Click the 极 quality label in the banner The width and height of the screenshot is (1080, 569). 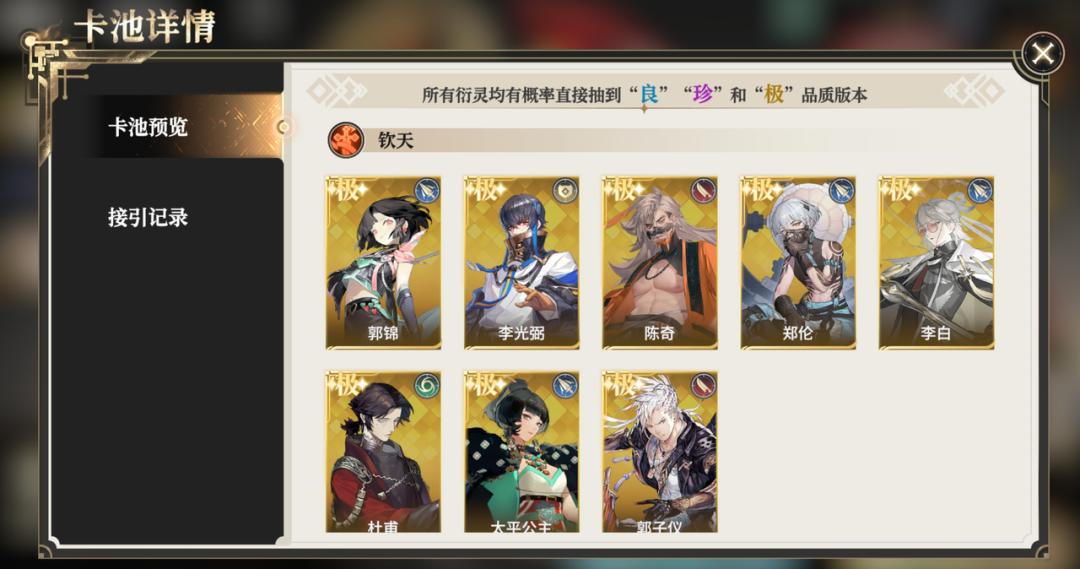click(774, 94)
